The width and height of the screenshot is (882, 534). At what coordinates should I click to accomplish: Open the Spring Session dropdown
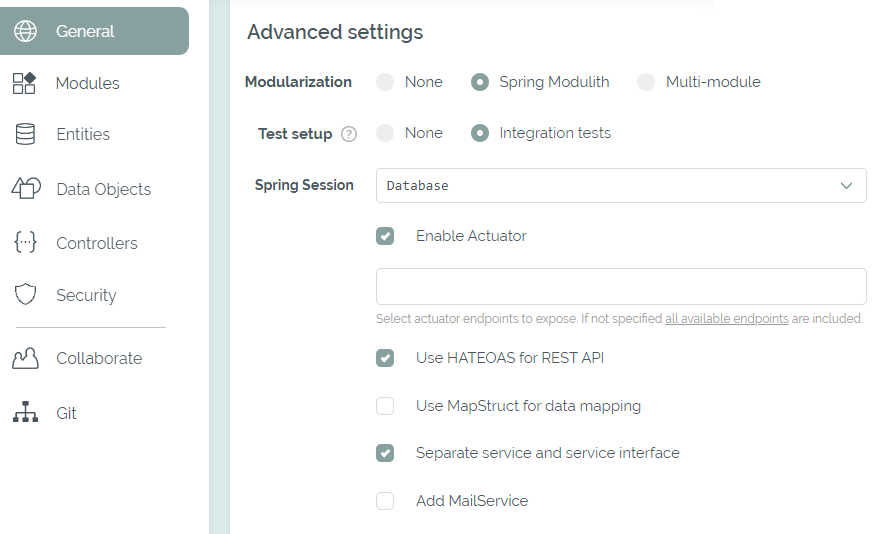tap(621, 186)
